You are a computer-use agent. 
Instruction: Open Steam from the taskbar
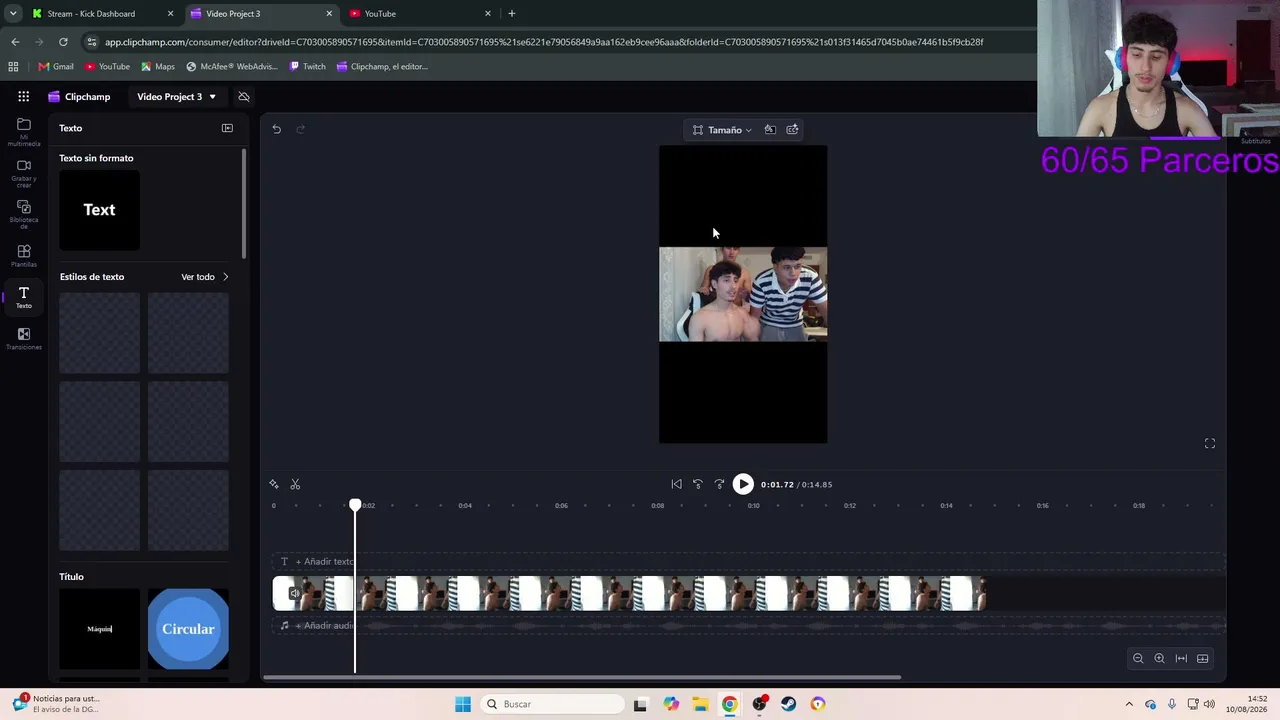789,704
